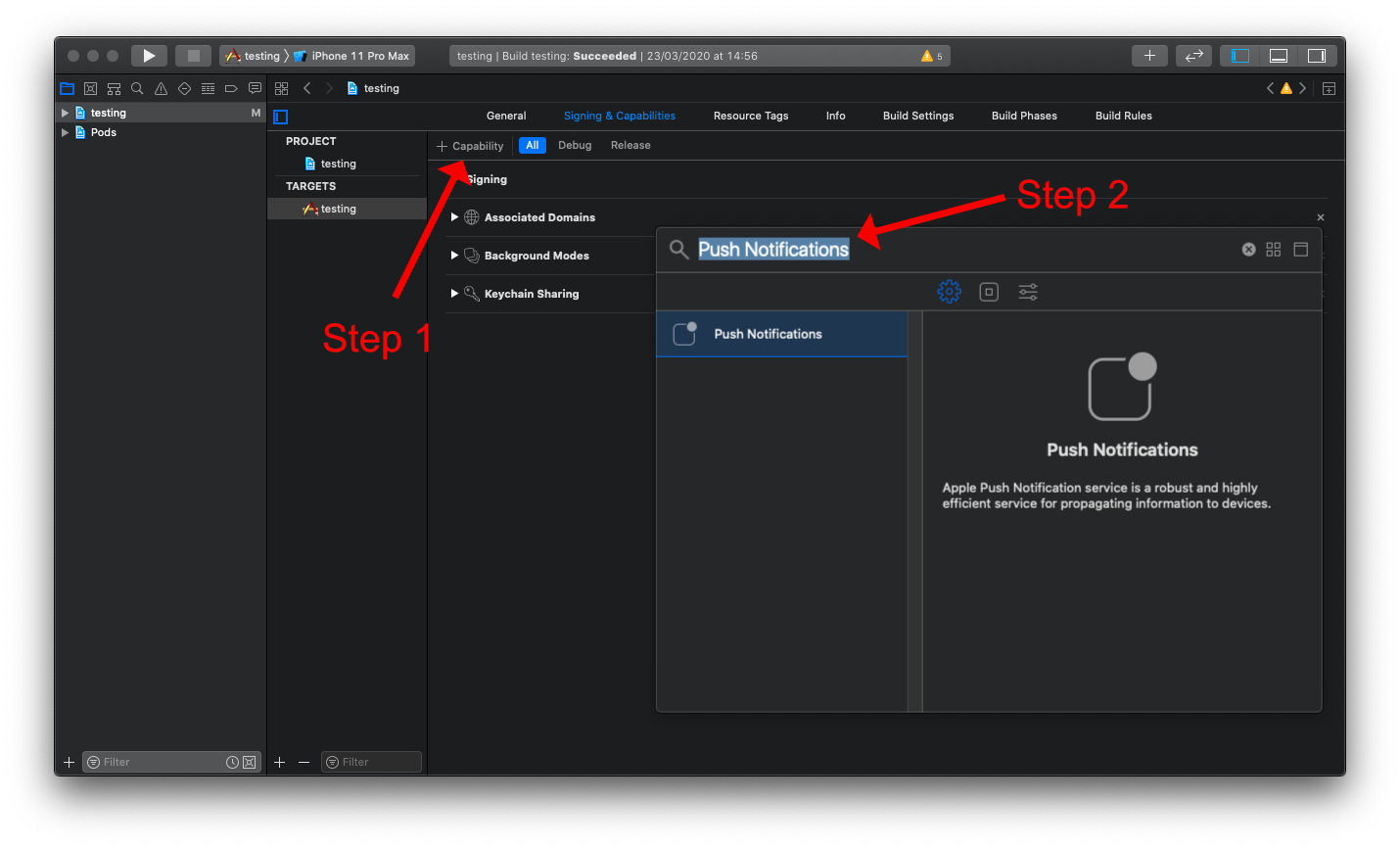This screenshot has width=1400, height=848.
Task: Remove the Associated Domains capability
Action: click(1321, 217)
